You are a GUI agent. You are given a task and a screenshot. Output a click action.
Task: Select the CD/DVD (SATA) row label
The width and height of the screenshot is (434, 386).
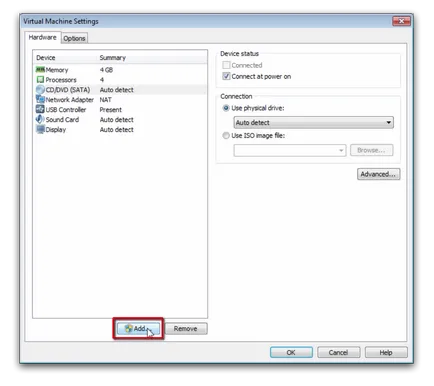pos(68,90)
